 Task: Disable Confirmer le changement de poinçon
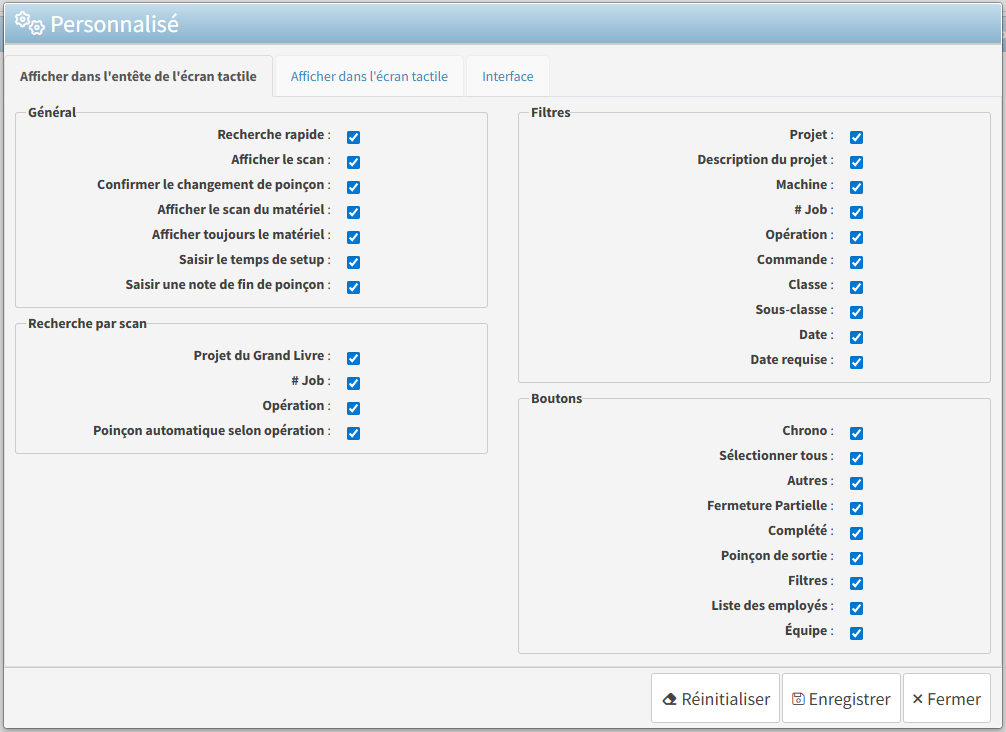pos(353,187)
